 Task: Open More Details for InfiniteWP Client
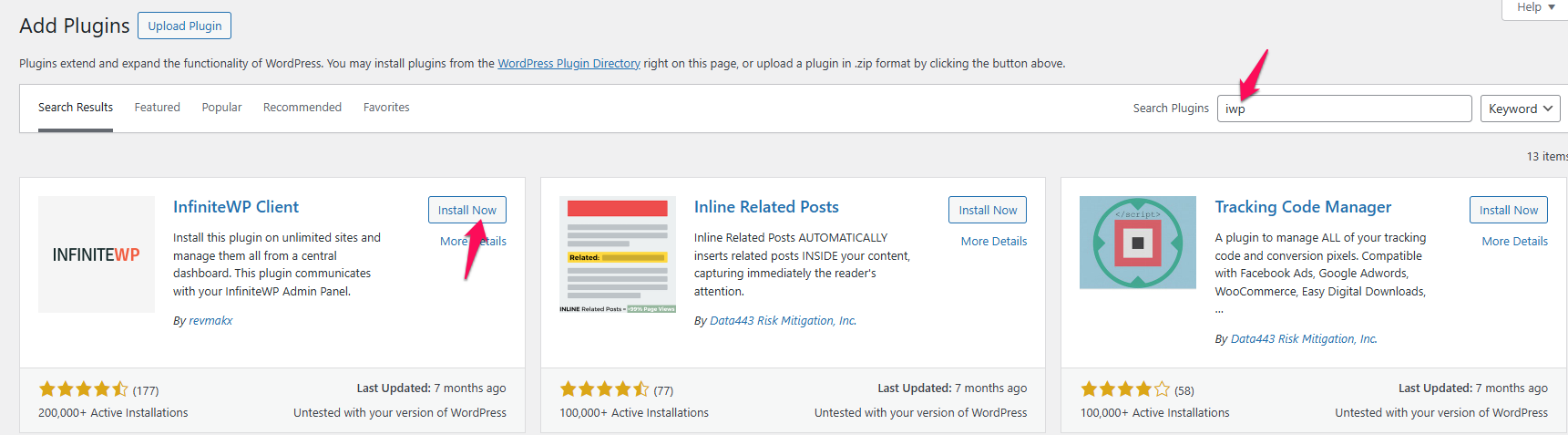tap(473, 241)
